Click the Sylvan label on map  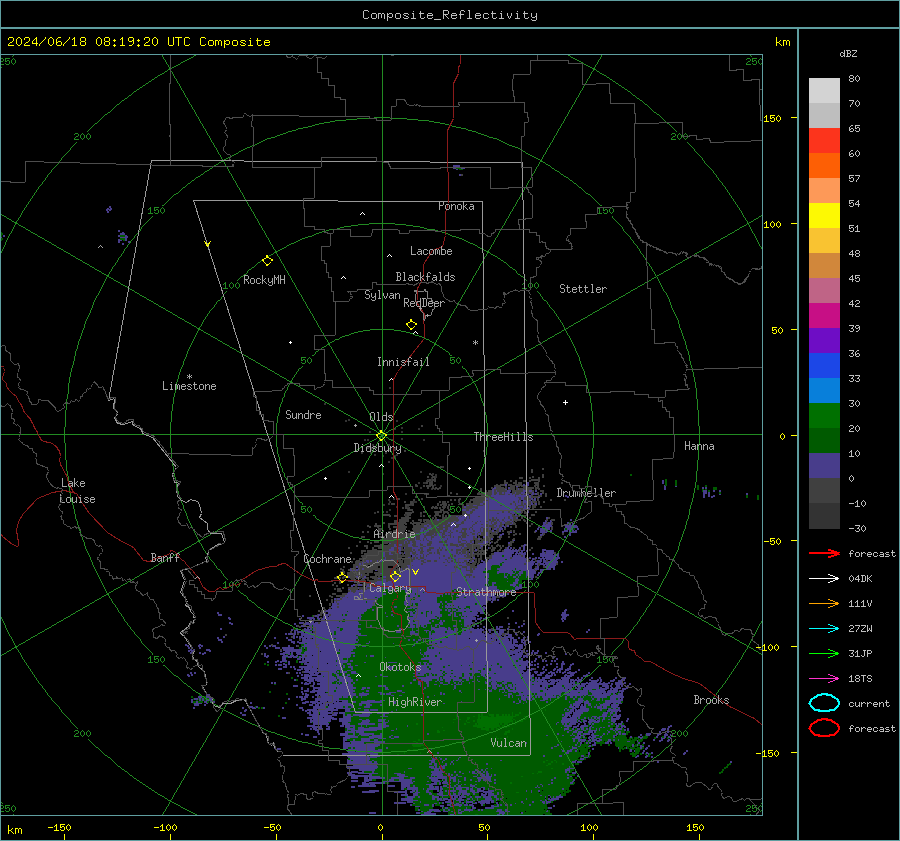point(382,295)
